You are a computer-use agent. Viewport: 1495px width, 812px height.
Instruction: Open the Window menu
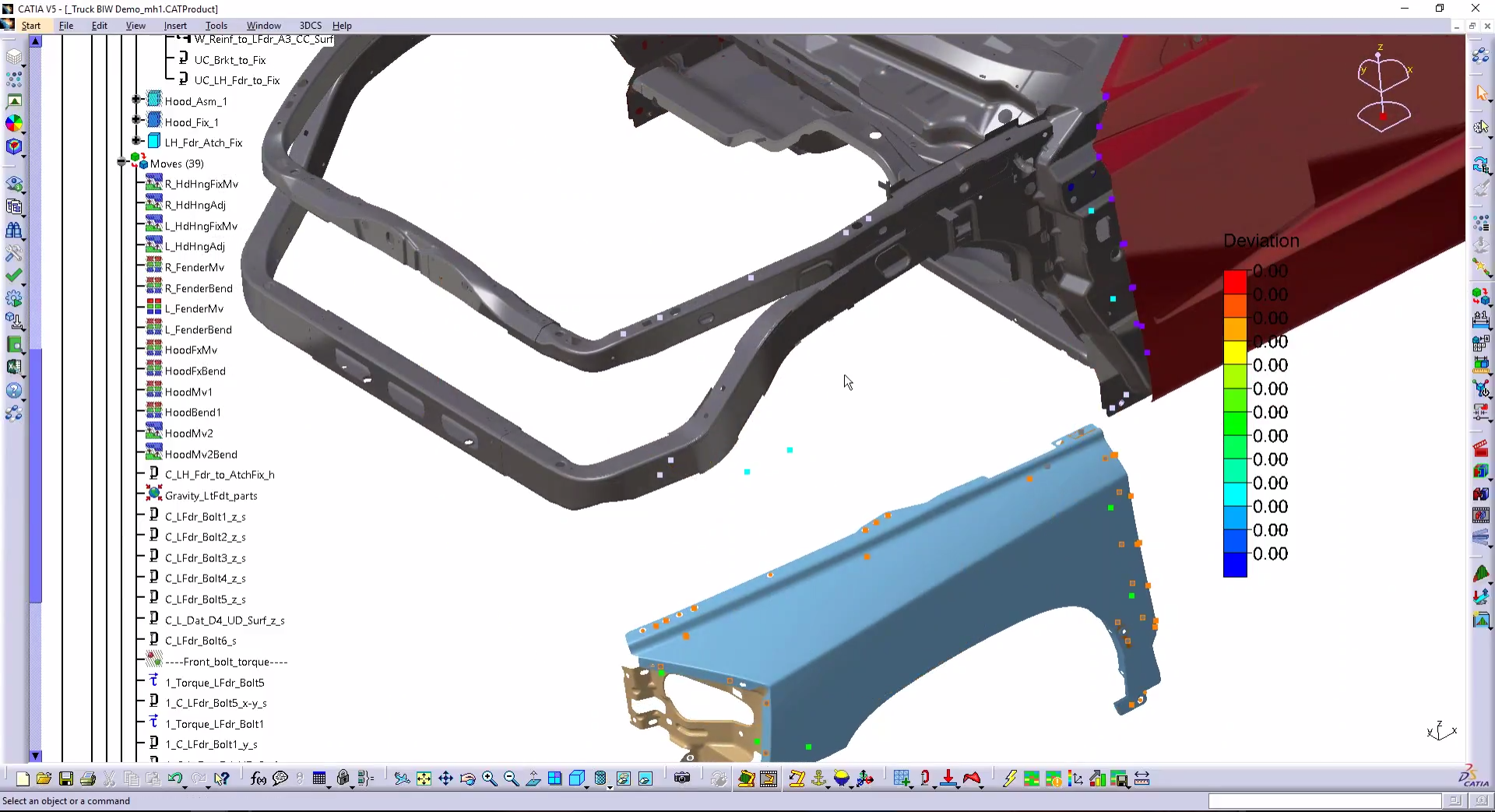263,26
